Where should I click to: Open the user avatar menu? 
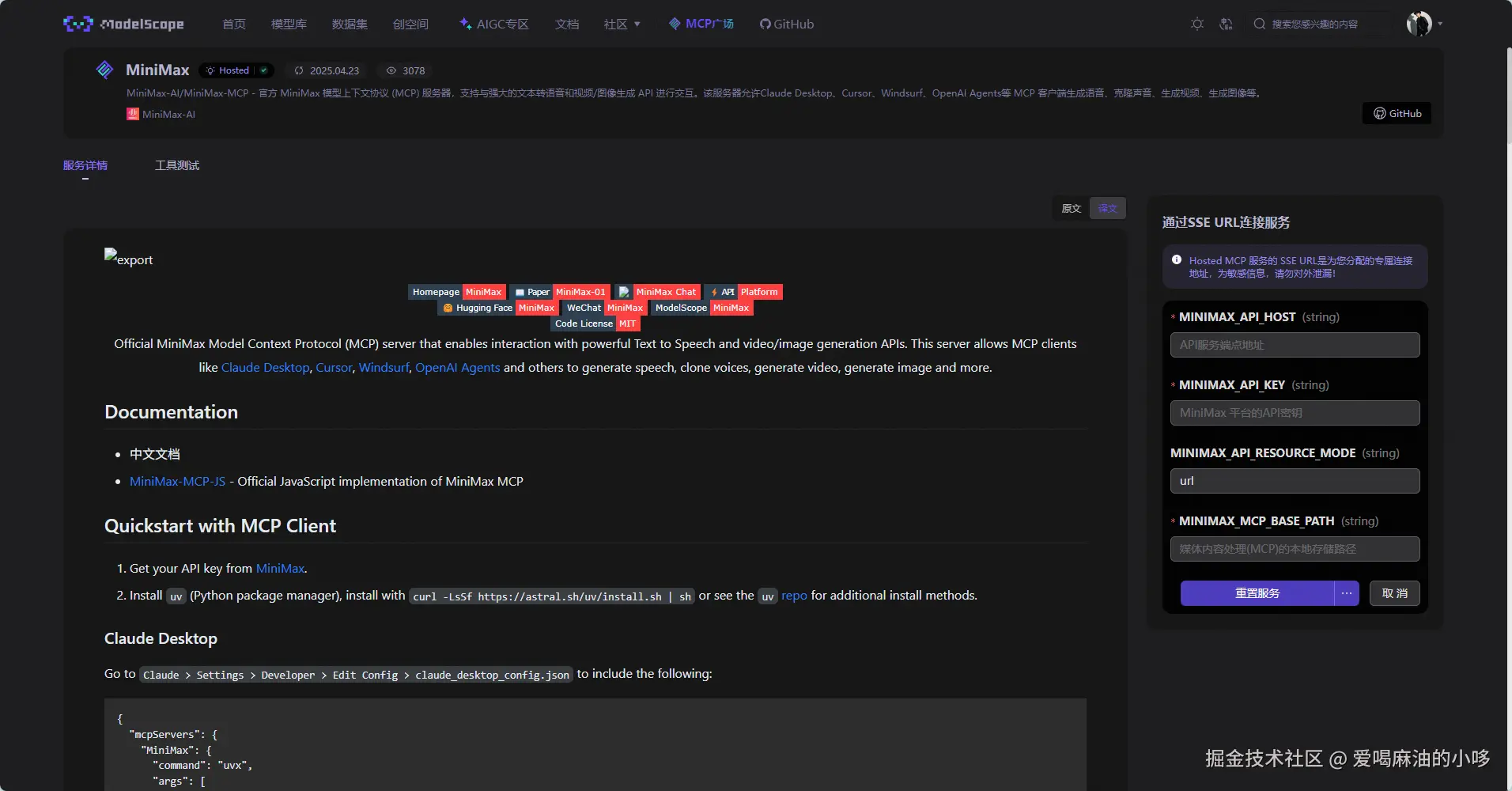click(1419, 24)
